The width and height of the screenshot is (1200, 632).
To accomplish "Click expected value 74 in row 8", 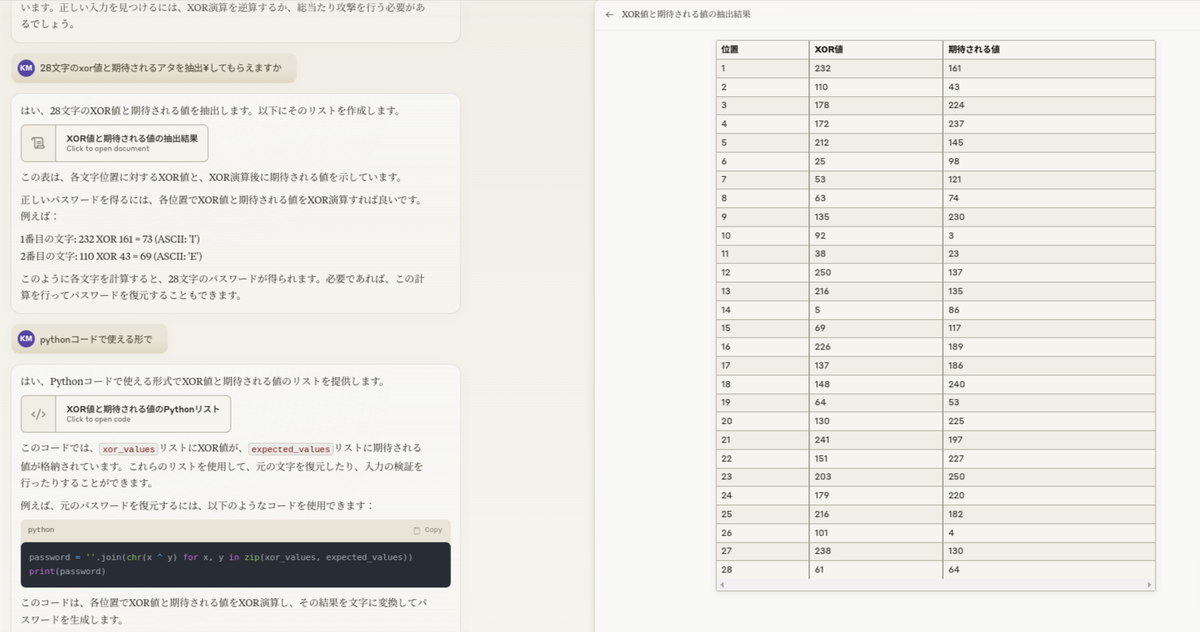I will coord(954,199).
